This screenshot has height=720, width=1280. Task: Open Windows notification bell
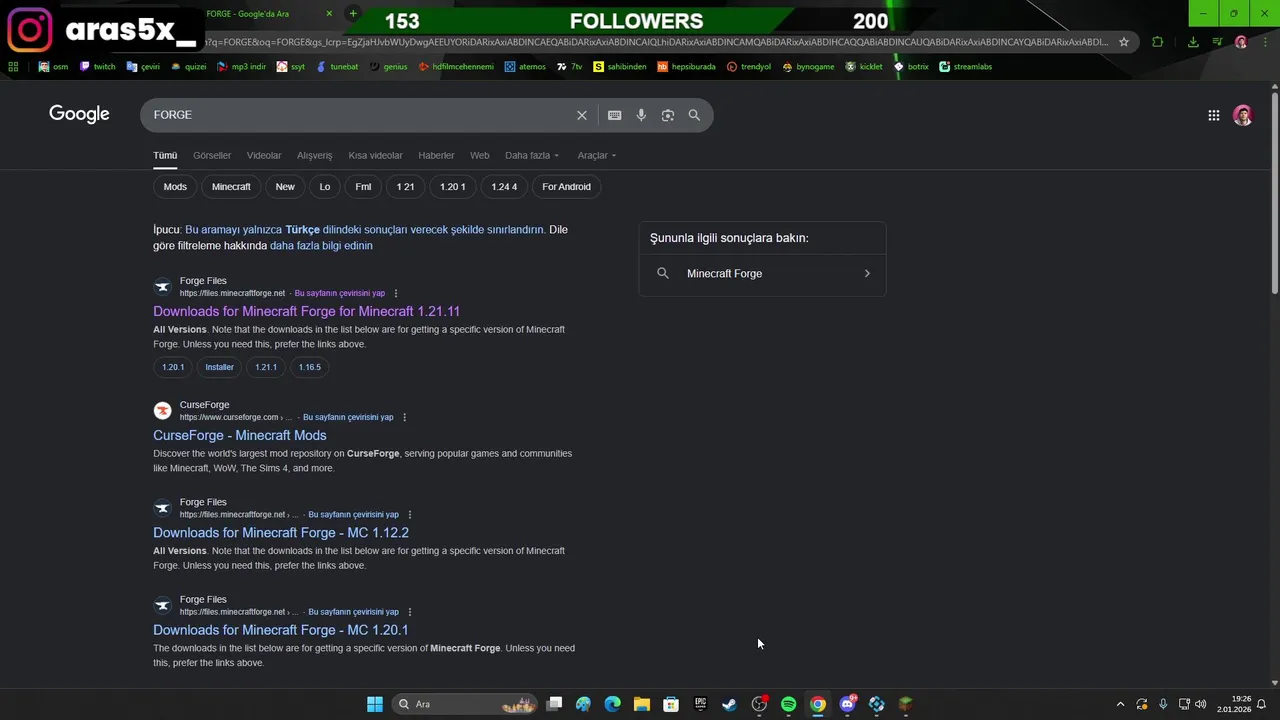[1262, 704]
